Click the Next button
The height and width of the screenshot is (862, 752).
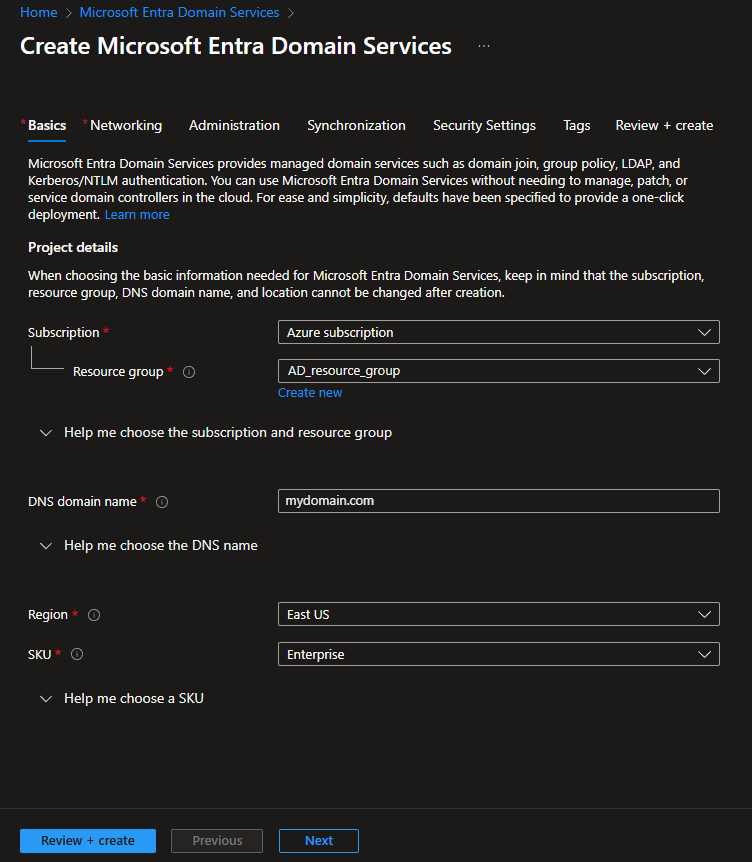point(318,841)
